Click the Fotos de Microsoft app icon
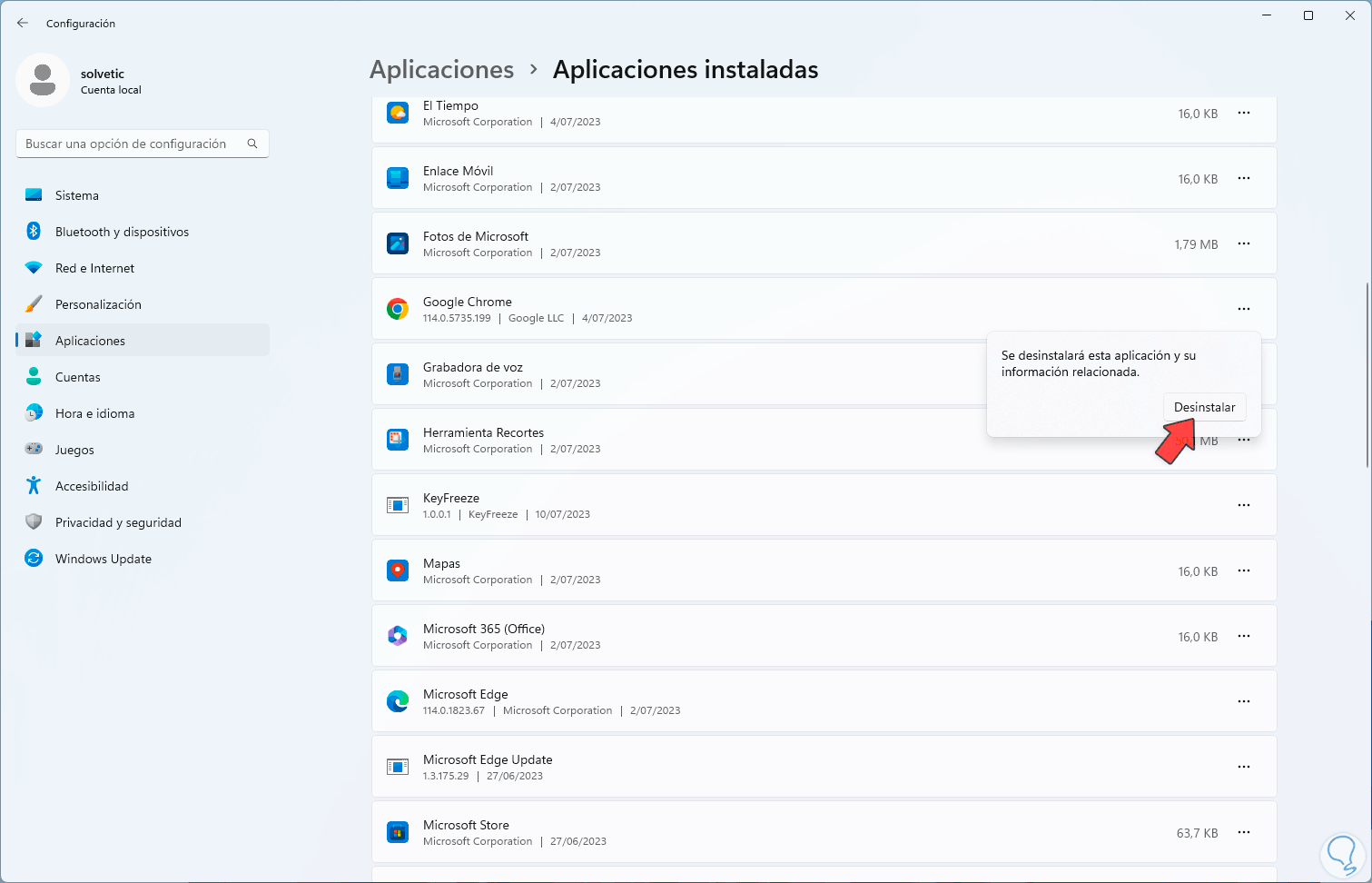This screenshot has width=1372, height=883. click(398, 243)
